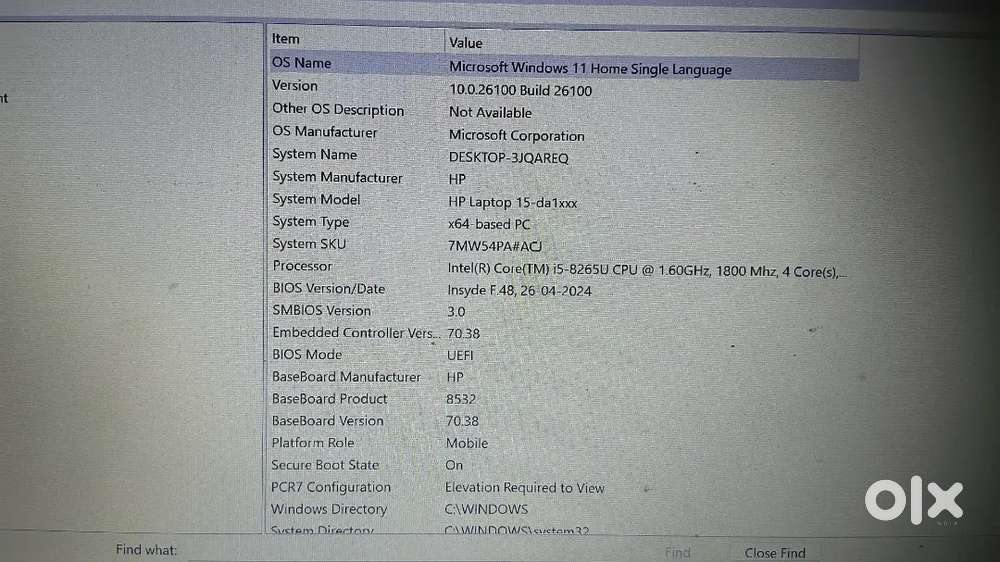Image resolution: width=1000 pixels, height=562 pixels.
Task: Click the Close Find button
Action: tap(775, 552)
